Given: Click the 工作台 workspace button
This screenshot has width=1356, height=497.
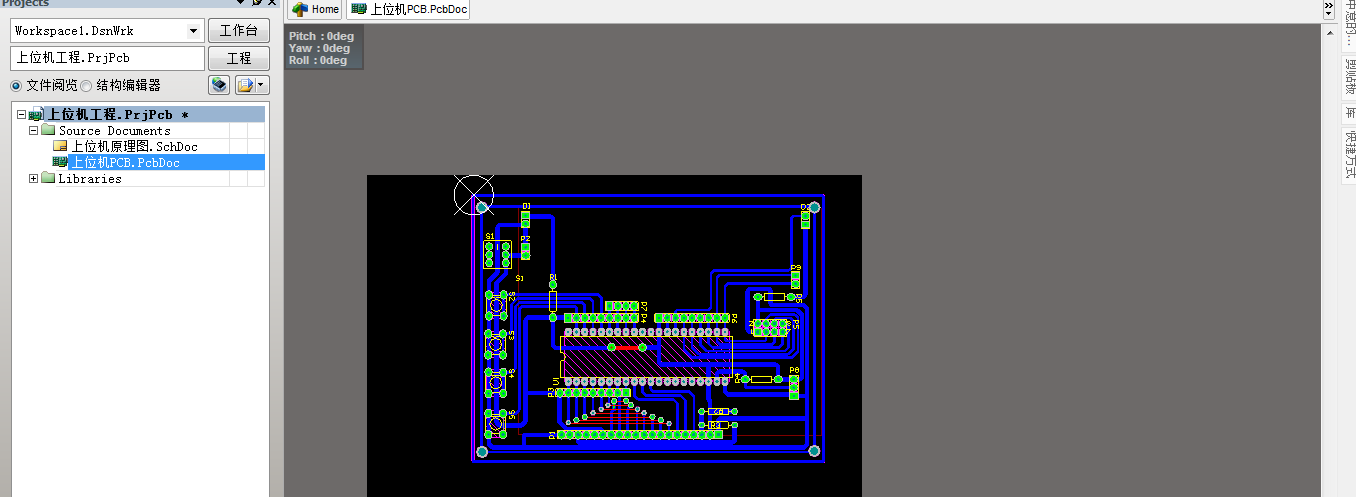Looking at the screenshot, I should pyautogui.click(x=239, y=31).
